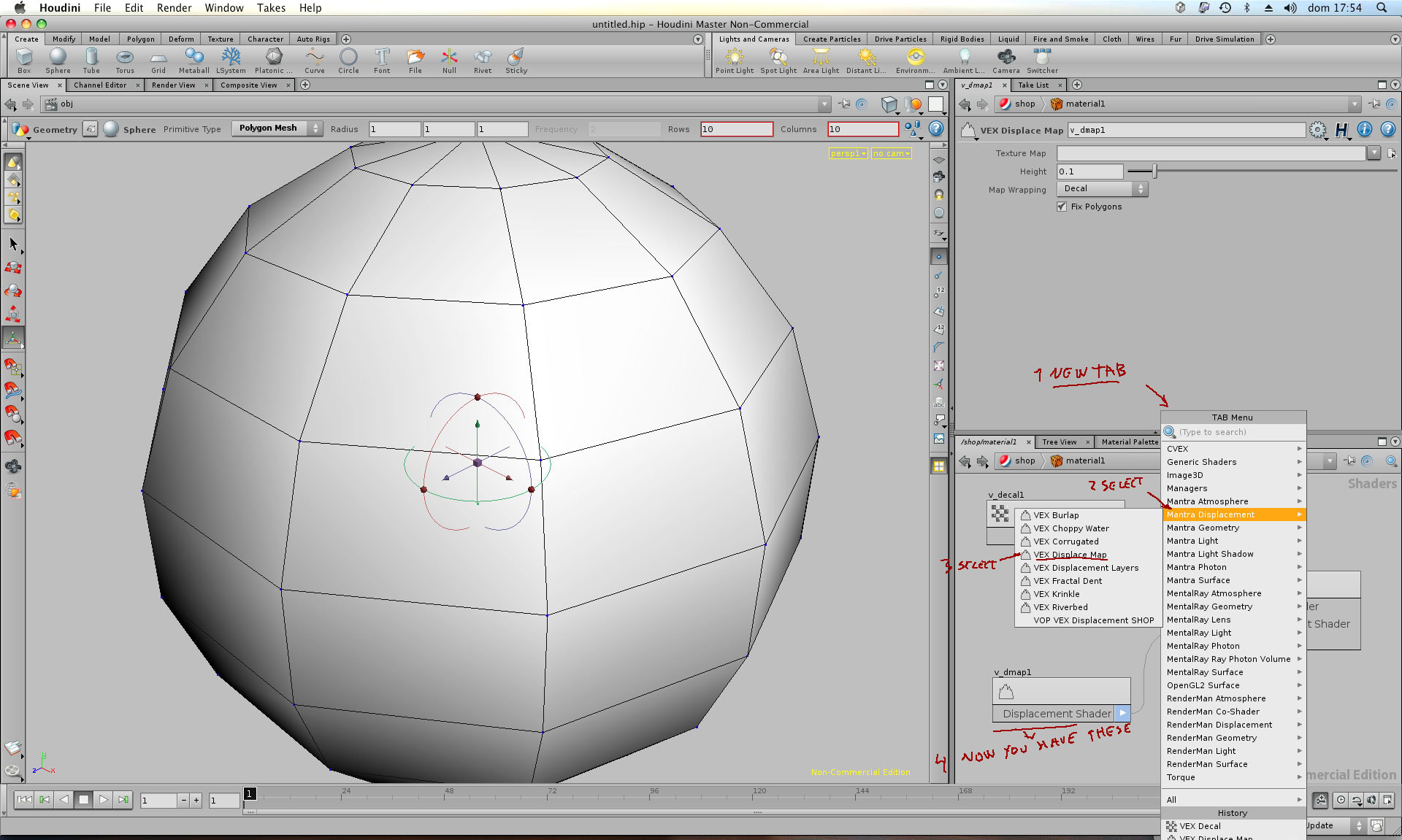This screenshot has height=840, width=1402.
Task: Open the Apple menu
Action: tap(19, 8)
